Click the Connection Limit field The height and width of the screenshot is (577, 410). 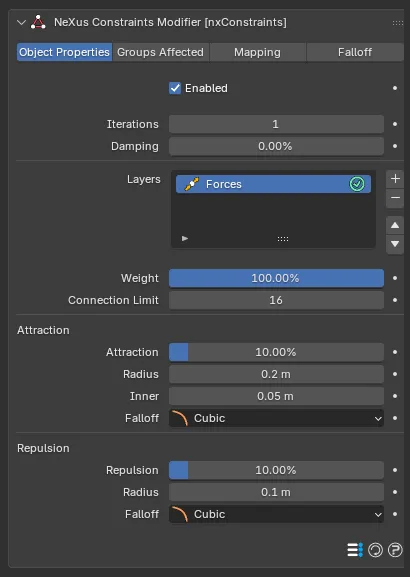276,300
